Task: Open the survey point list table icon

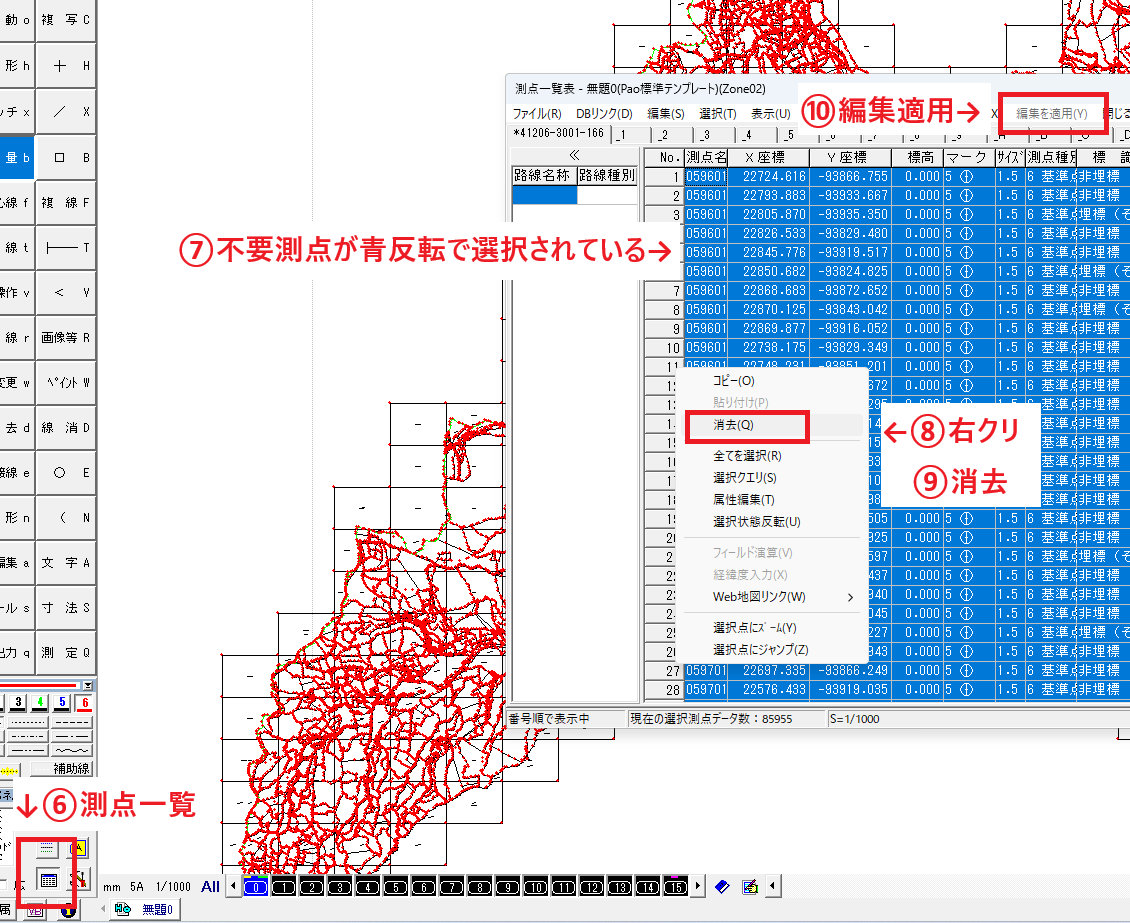Action: tap(48, 880)
